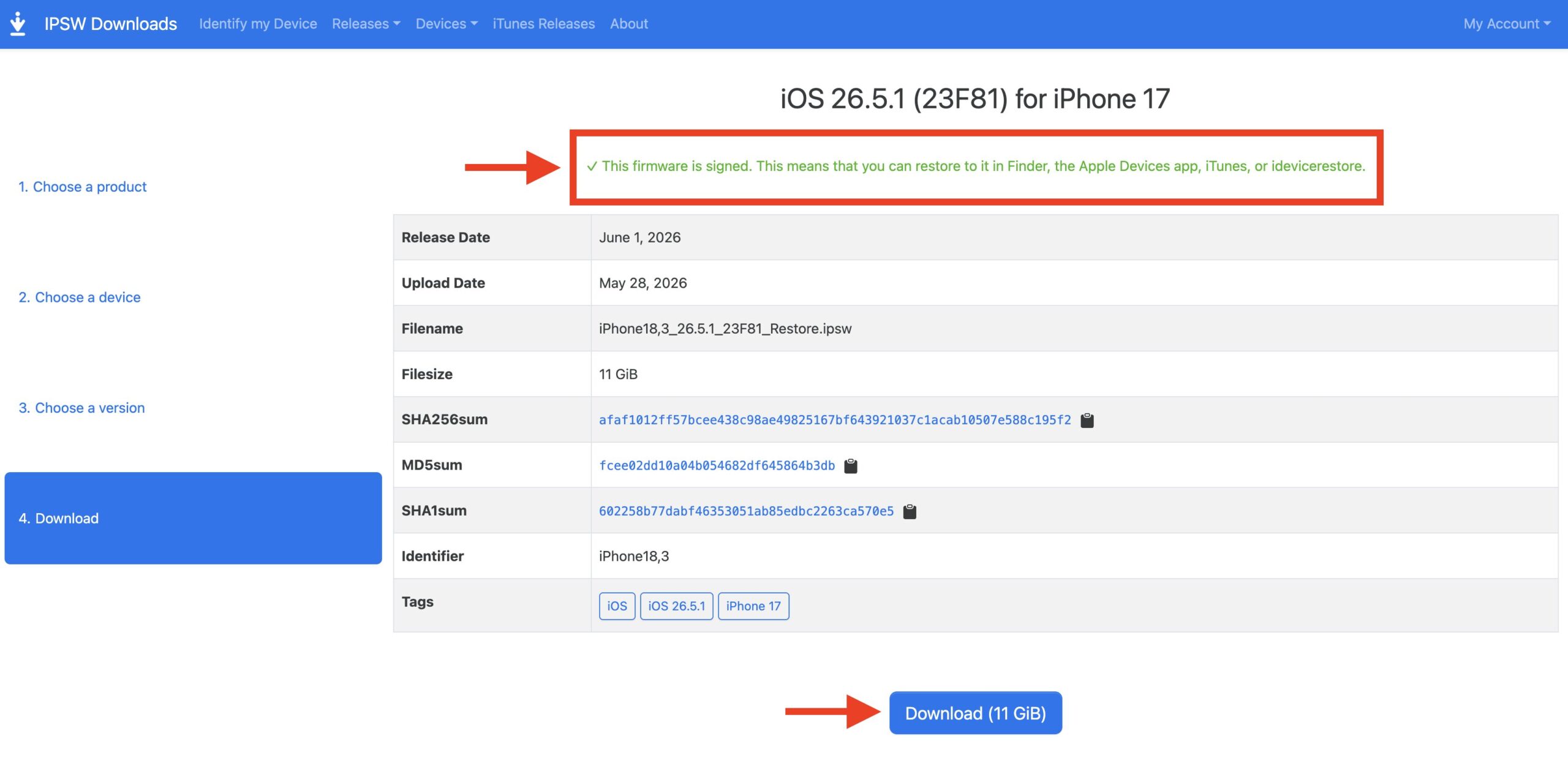Click the SHA1sum hash value 602258b7...
The width and height of the screenshot is (1568, 761).
pos(746,511)
